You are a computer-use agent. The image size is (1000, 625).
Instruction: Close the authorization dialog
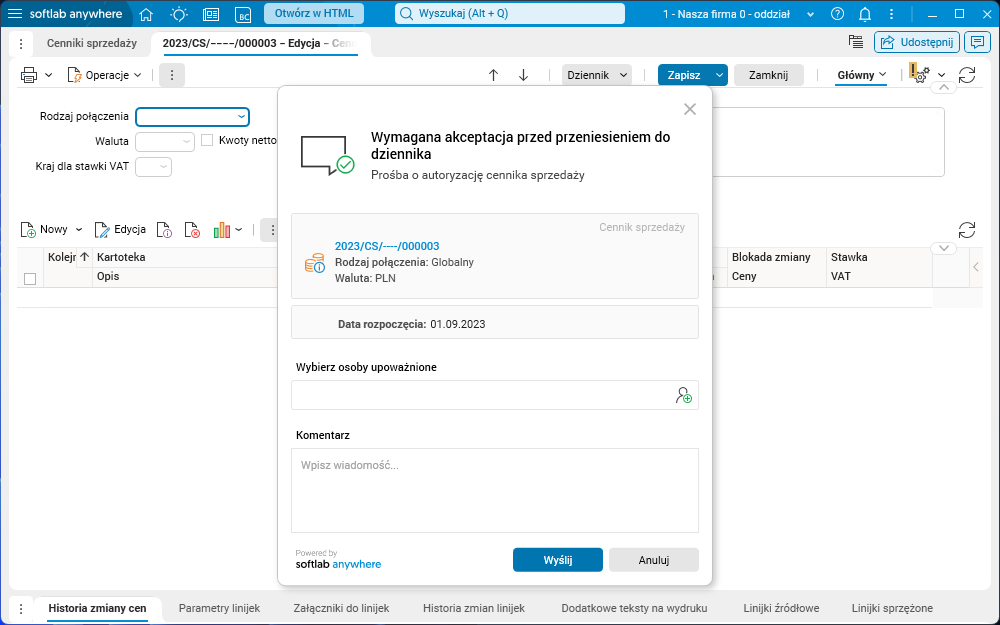coord(689,109)
